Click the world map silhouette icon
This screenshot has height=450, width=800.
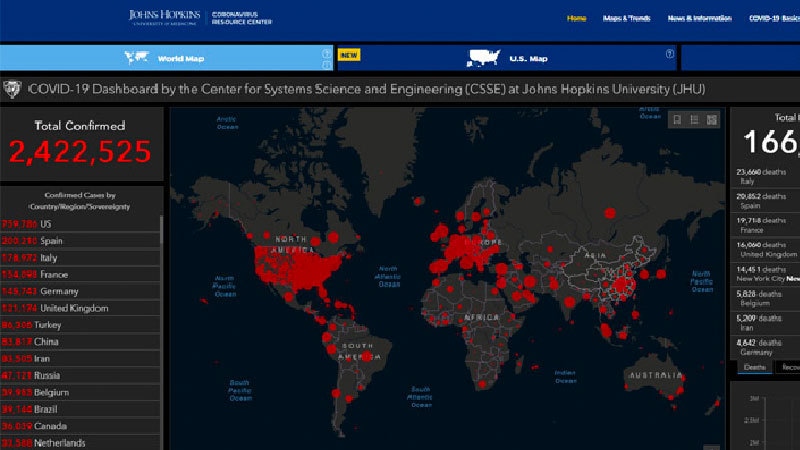coord(138,57)
